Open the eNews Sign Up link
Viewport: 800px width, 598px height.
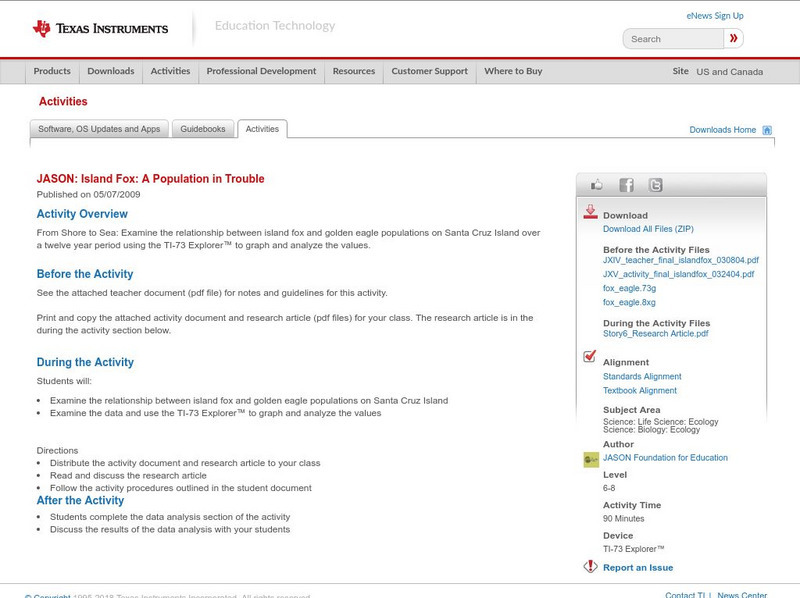coord(715,16)
